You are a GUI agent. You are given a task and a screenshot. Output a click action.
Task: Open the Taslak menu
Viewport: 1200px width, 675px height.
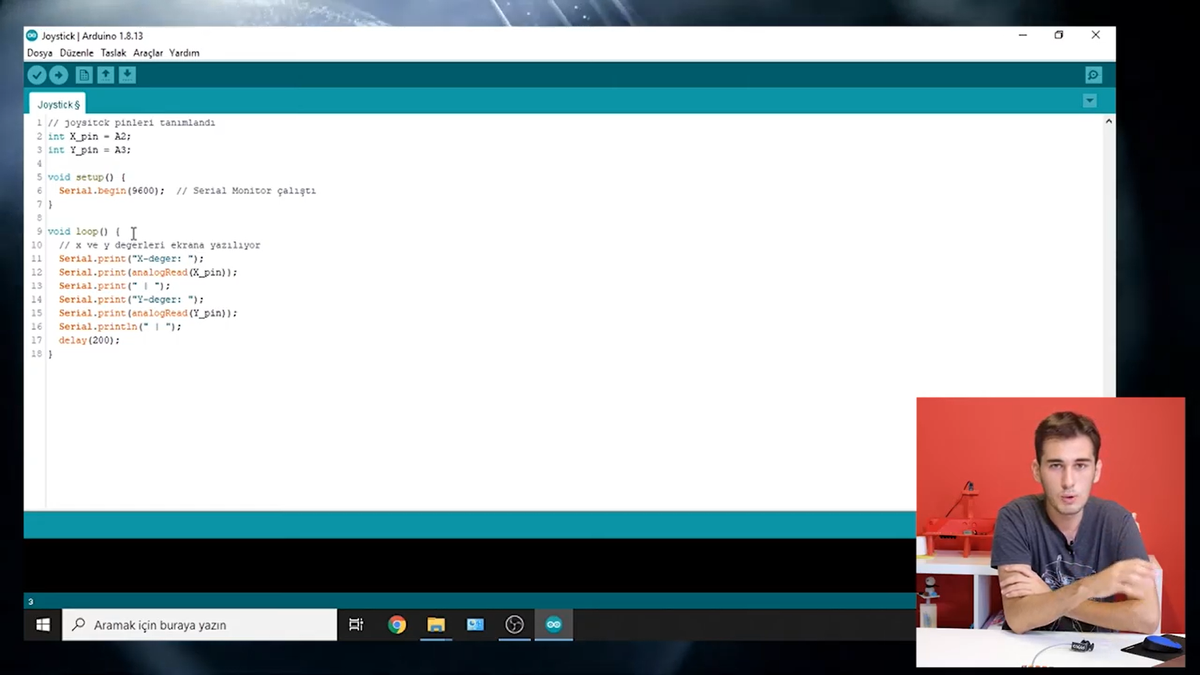(113, 53)
